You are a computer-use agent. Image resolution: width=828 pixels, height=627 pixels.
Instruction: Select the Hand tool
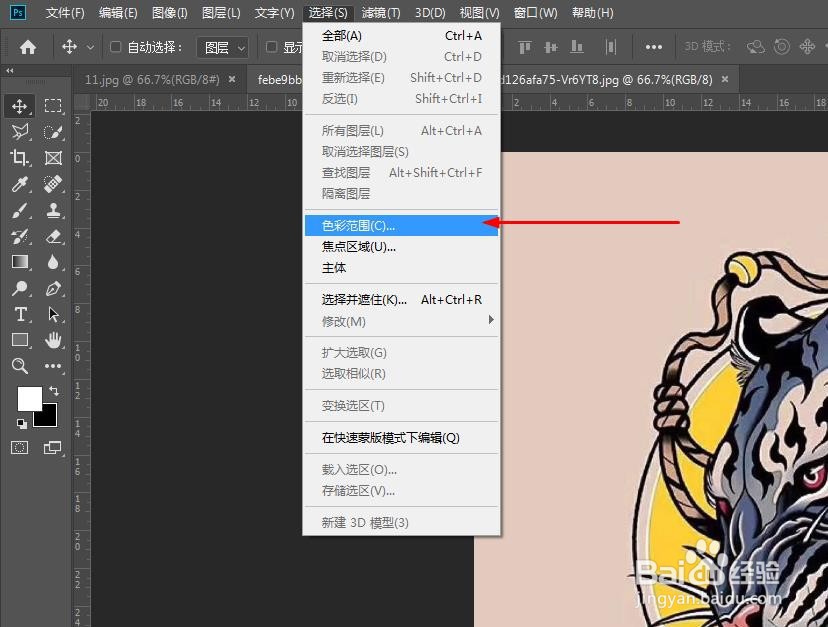point(53,340)
